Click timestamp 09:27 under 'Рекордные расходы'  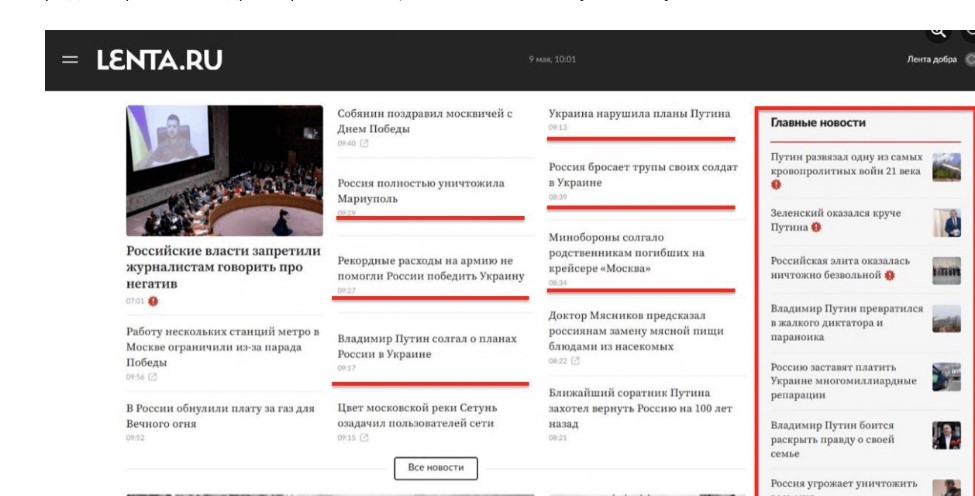point(346,290)
